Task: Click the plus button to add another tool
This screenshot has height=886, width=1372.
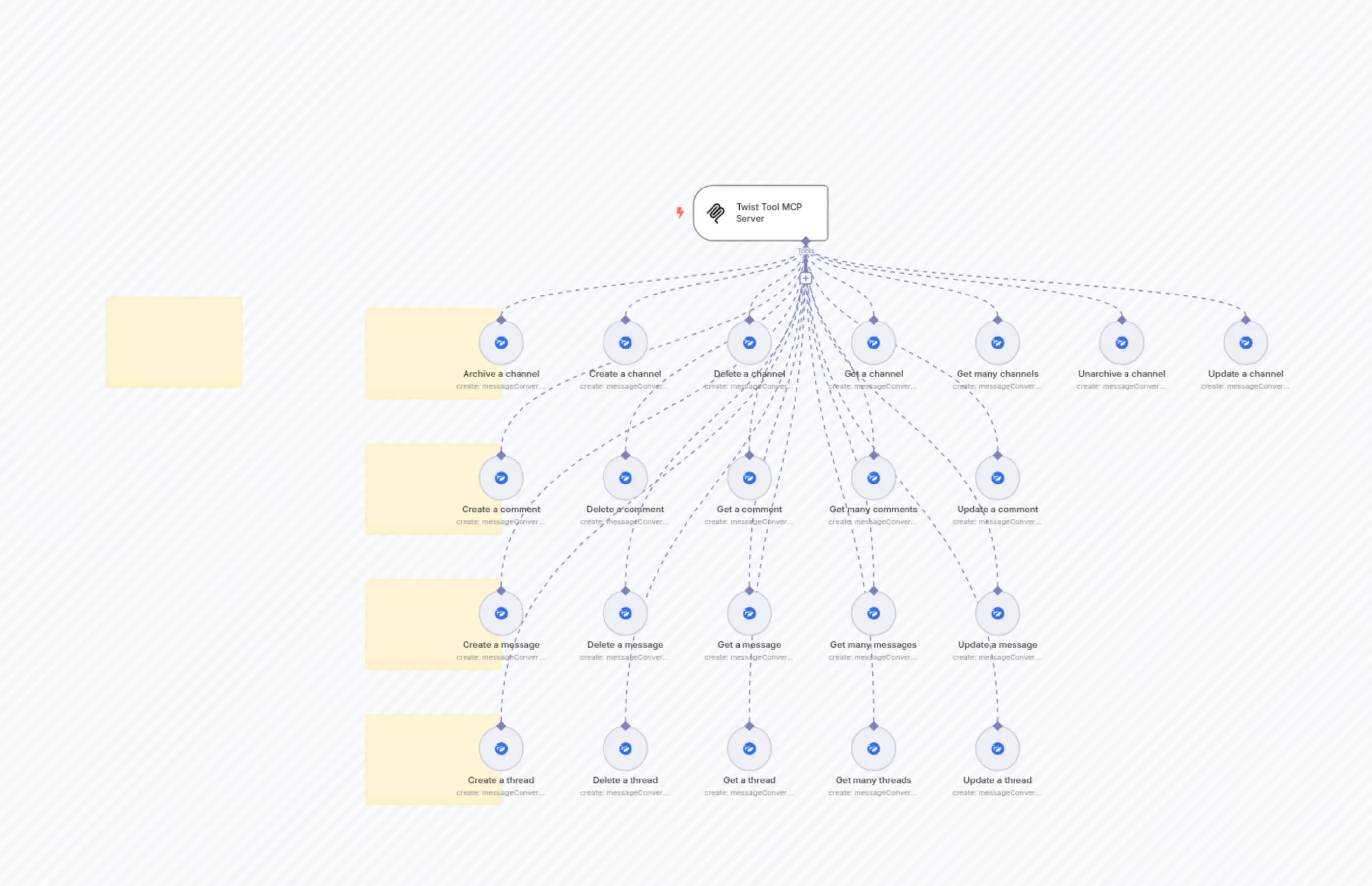Action: [806, 278]
